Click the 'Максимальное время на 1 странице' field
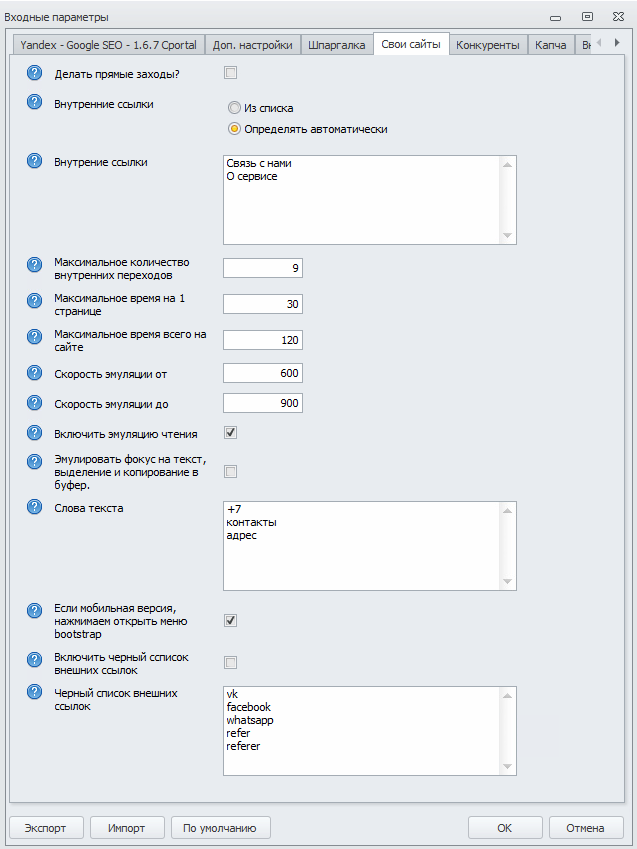 point(262,304)
